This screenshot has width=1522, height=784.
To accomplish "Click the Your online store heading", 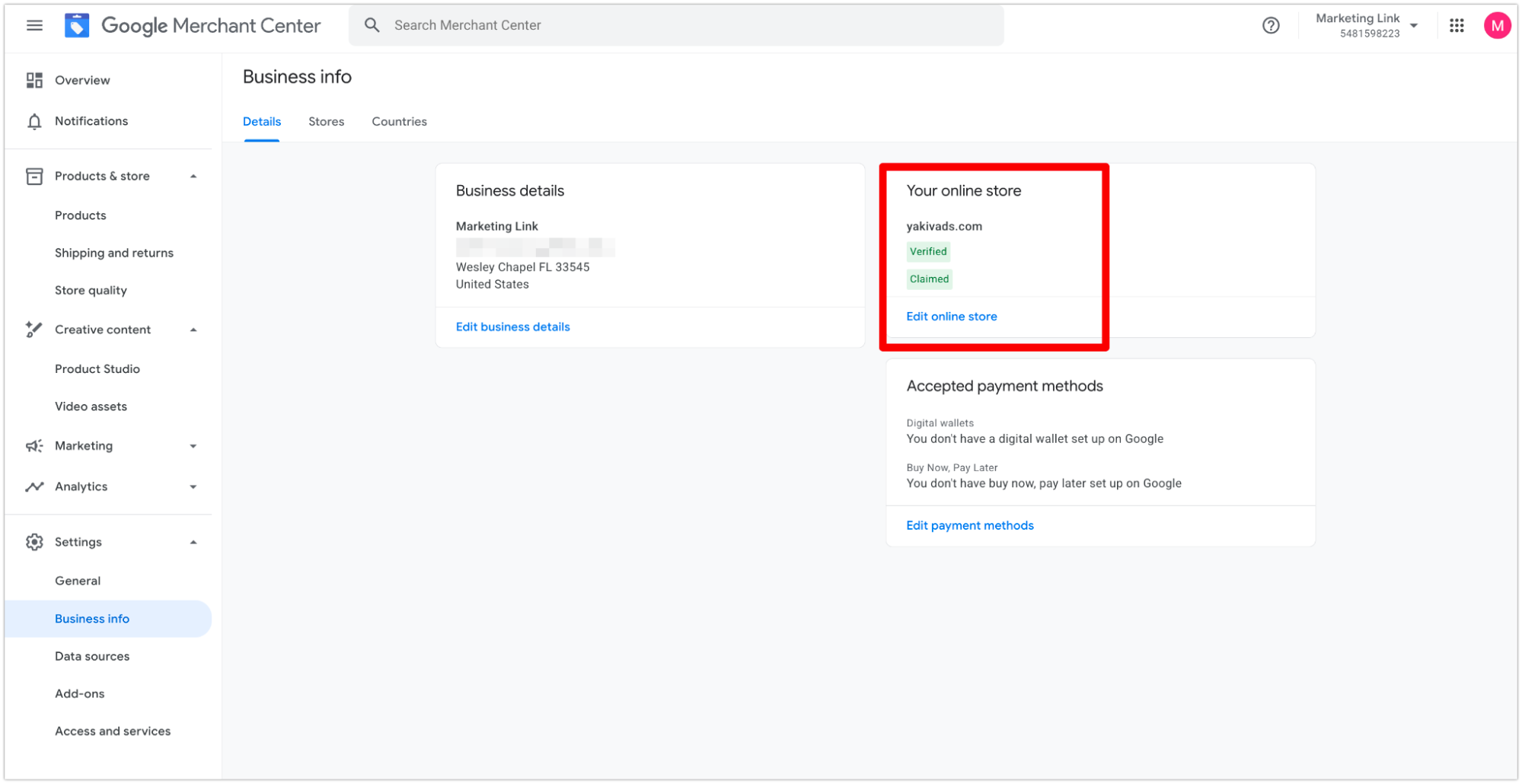I will [963, 191].
